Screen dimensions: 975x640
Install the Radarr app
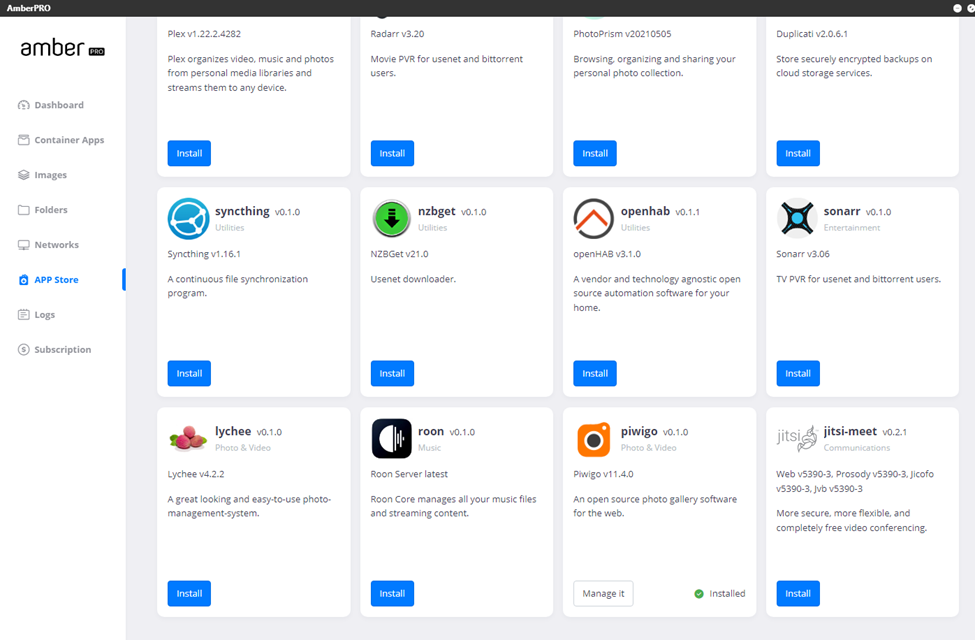392,154
